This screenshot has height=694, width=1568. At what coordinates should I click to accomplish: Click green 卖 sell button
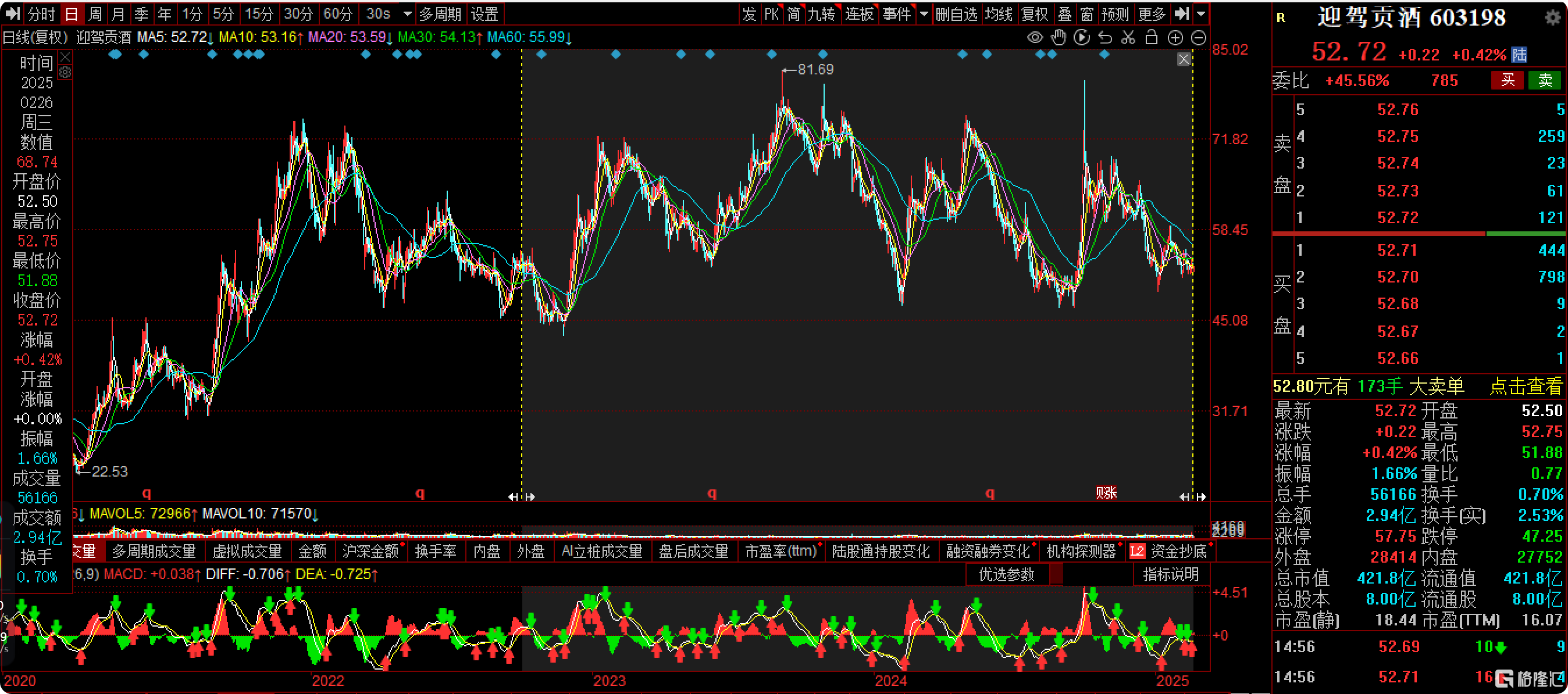(x=1545, y=80)
